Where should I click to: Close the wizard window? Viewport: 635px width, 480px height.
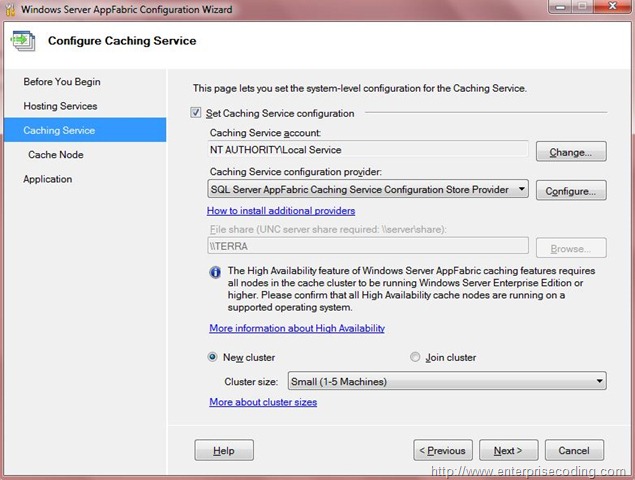coord(612,6)
